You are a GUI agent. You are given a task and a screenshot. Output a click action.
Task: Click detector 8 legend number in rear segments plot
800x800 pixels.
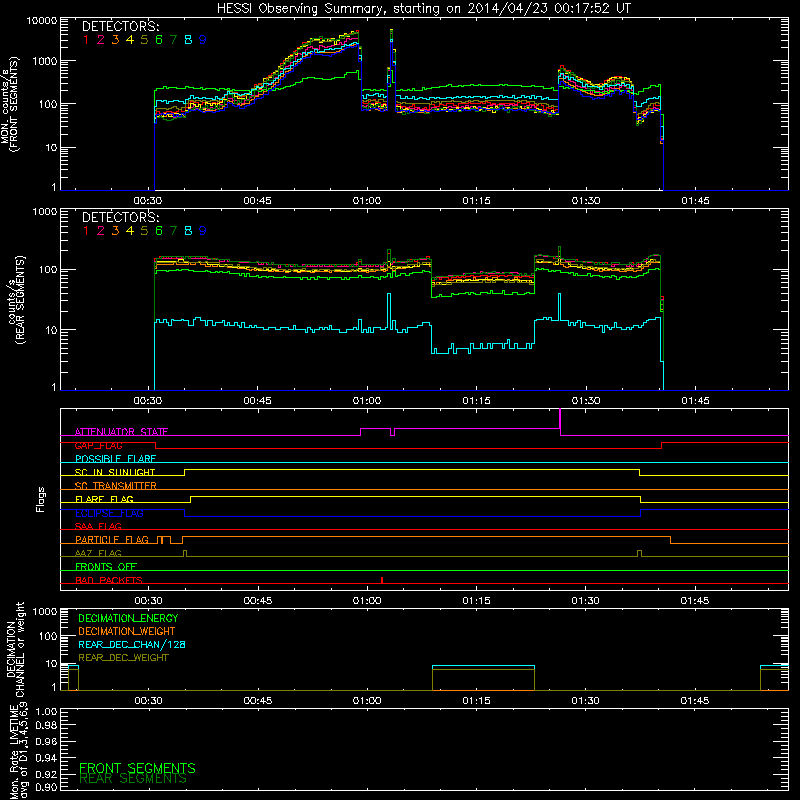[188, 231]
